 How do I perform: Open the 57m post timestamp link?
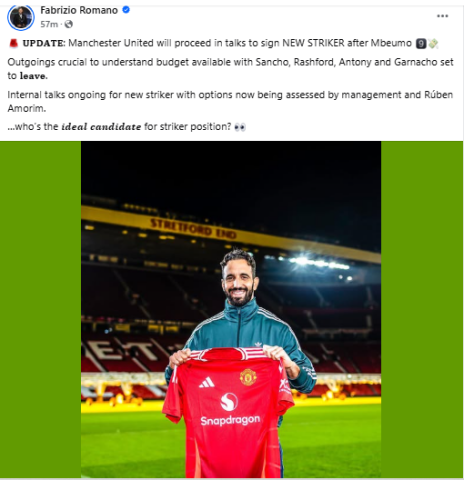(x=49, y=24)
